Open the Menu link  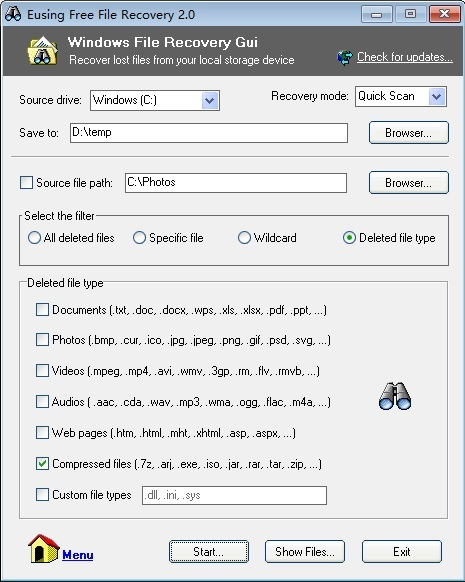tap(78, 555)
